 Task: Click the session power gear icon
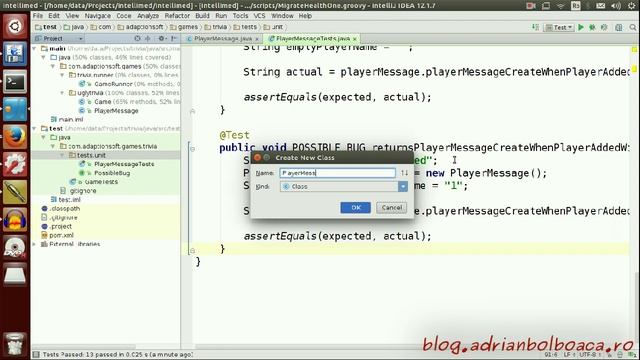631,5
